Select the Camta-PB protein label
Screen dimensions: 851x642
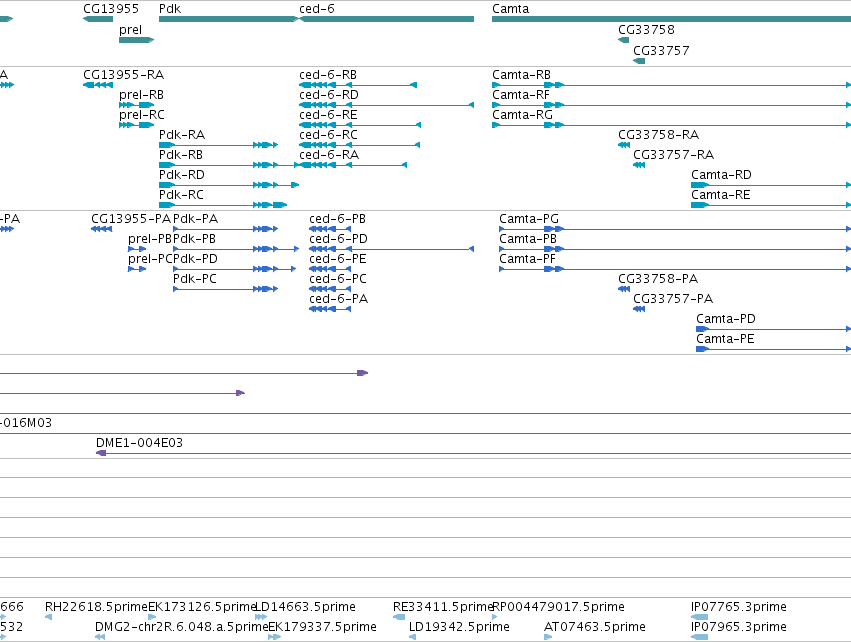[528, 239]
